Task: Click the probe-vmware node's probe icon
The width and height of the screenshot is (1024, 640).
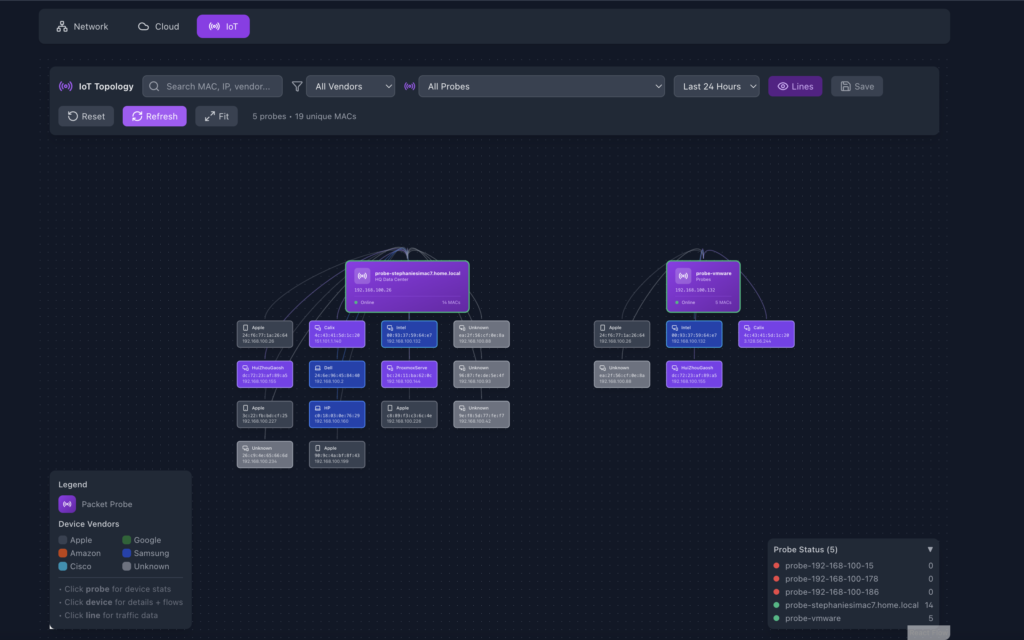Action: (683, 275)
